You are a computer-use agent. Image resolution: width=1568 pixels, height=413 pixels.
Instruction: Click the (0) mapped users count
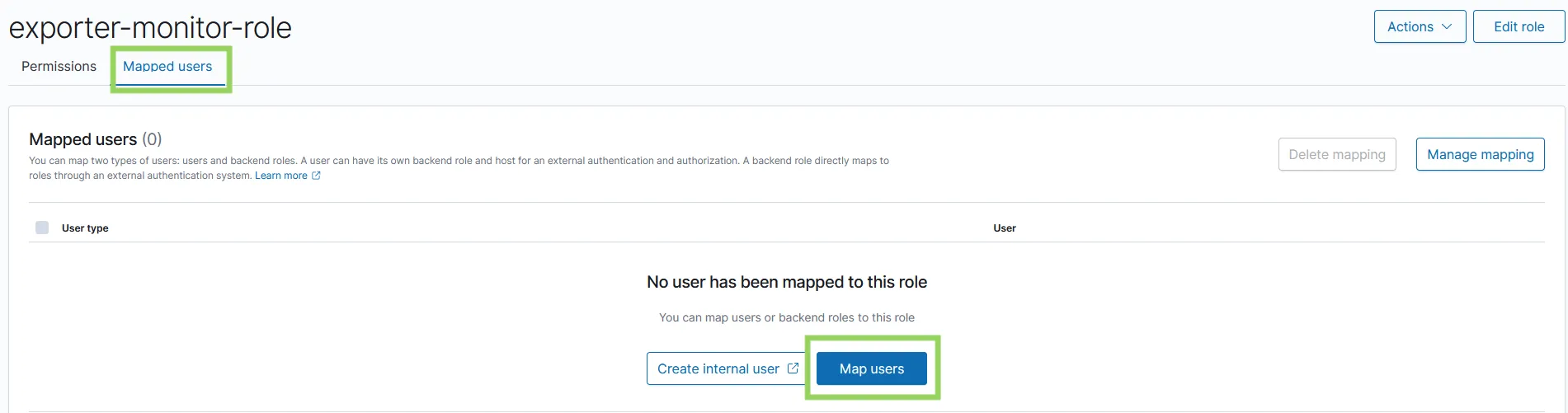(x=152, y=139)
